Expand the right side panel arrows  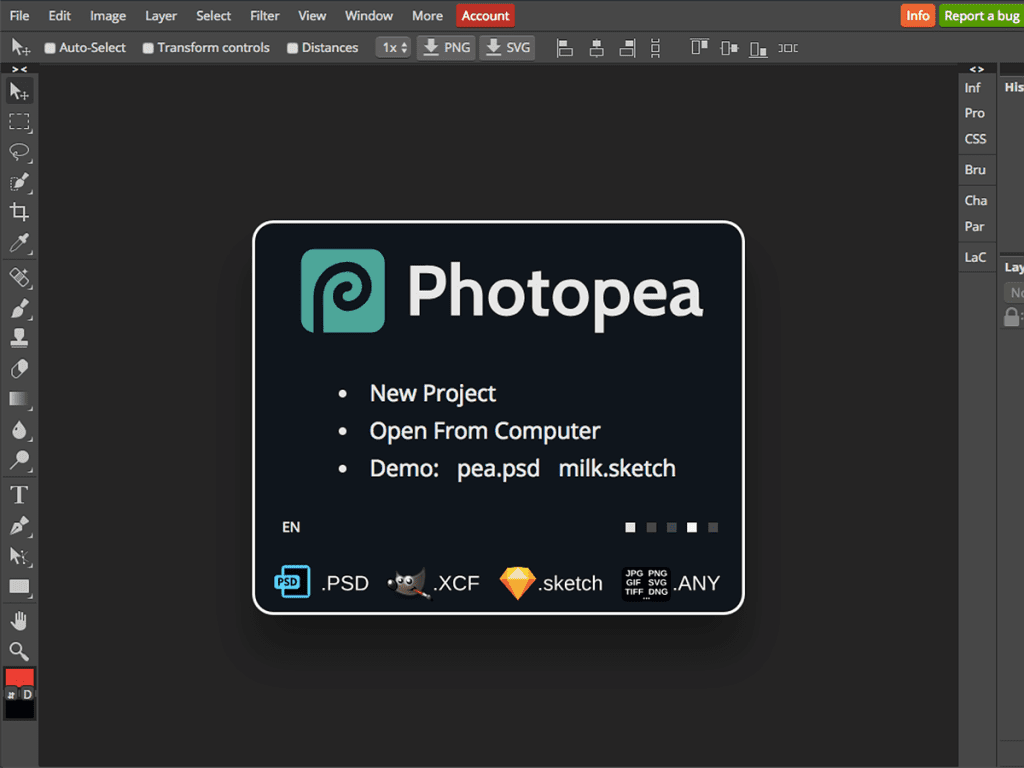pyautogui.click(x=976, y=69)
